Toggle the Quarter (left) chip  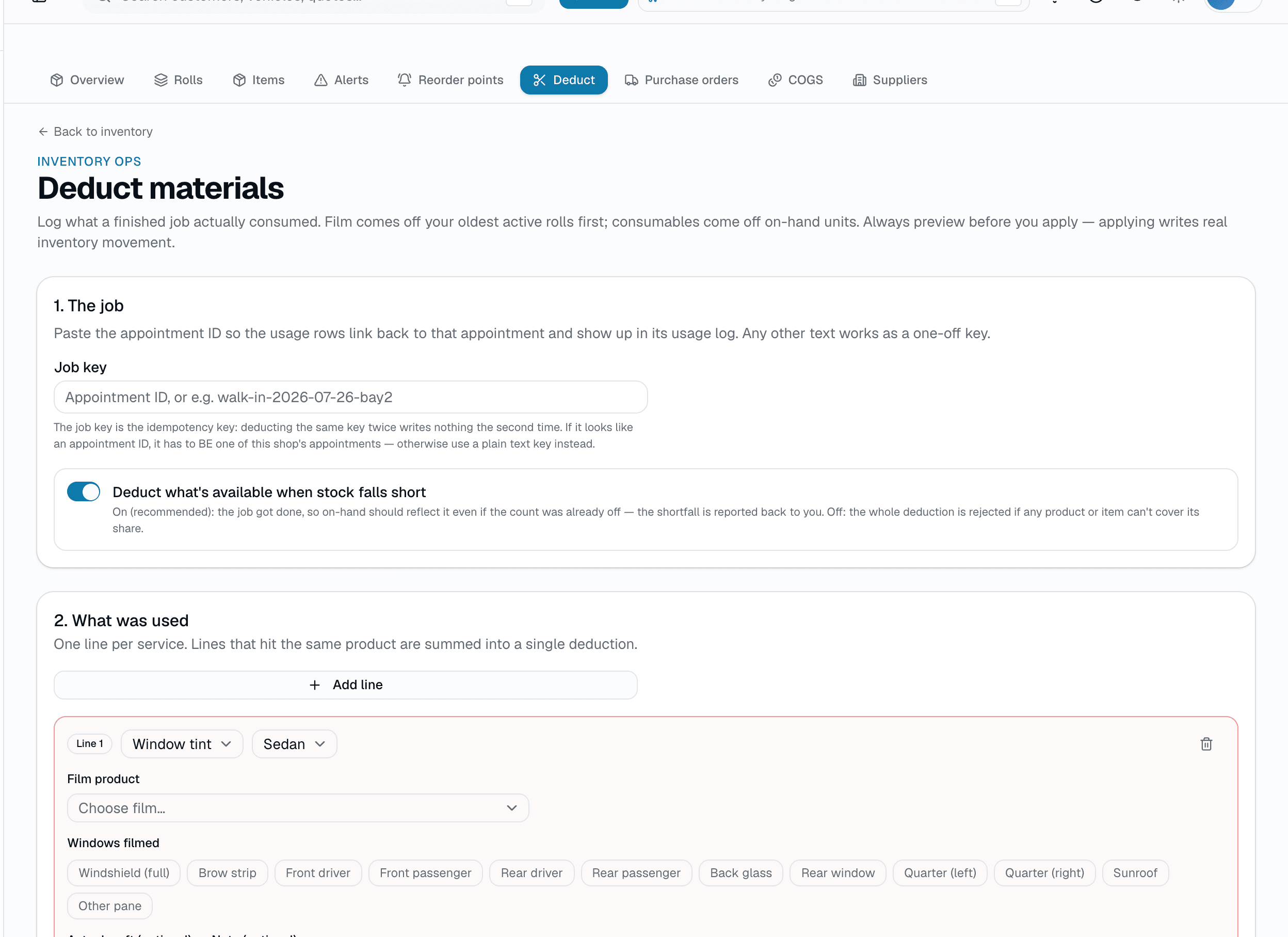[940, 873]
